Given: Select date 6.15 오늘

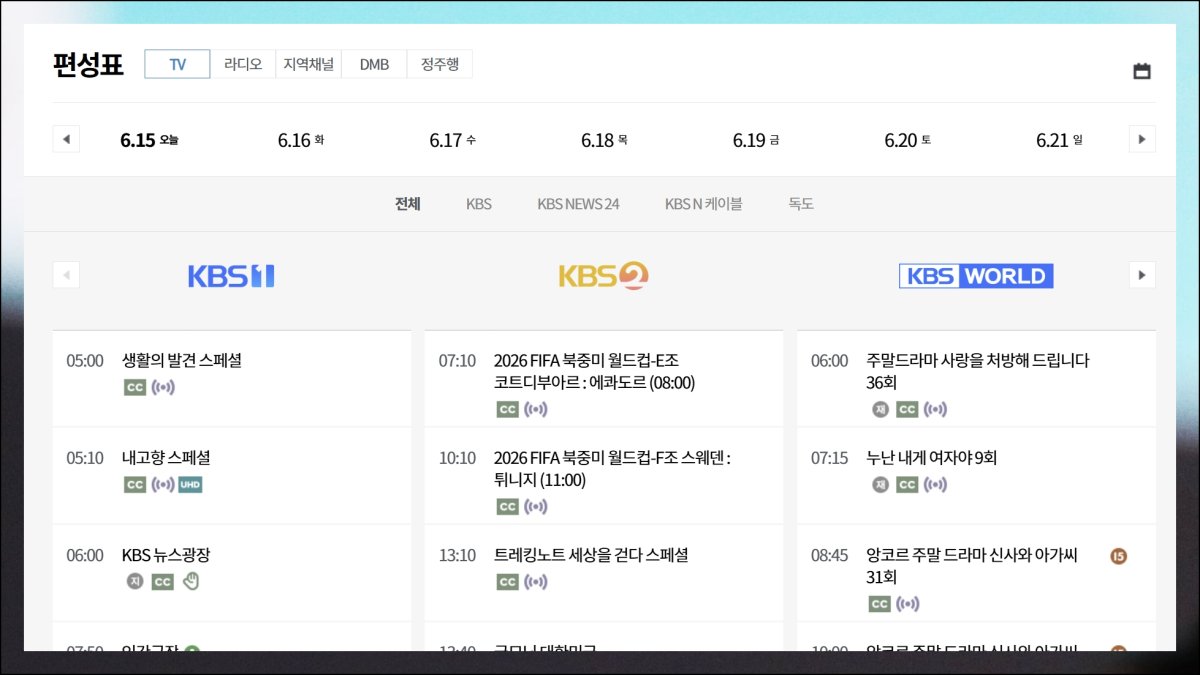Looking at the screenshot, I should pyautogui.click(x=149, y=140).
